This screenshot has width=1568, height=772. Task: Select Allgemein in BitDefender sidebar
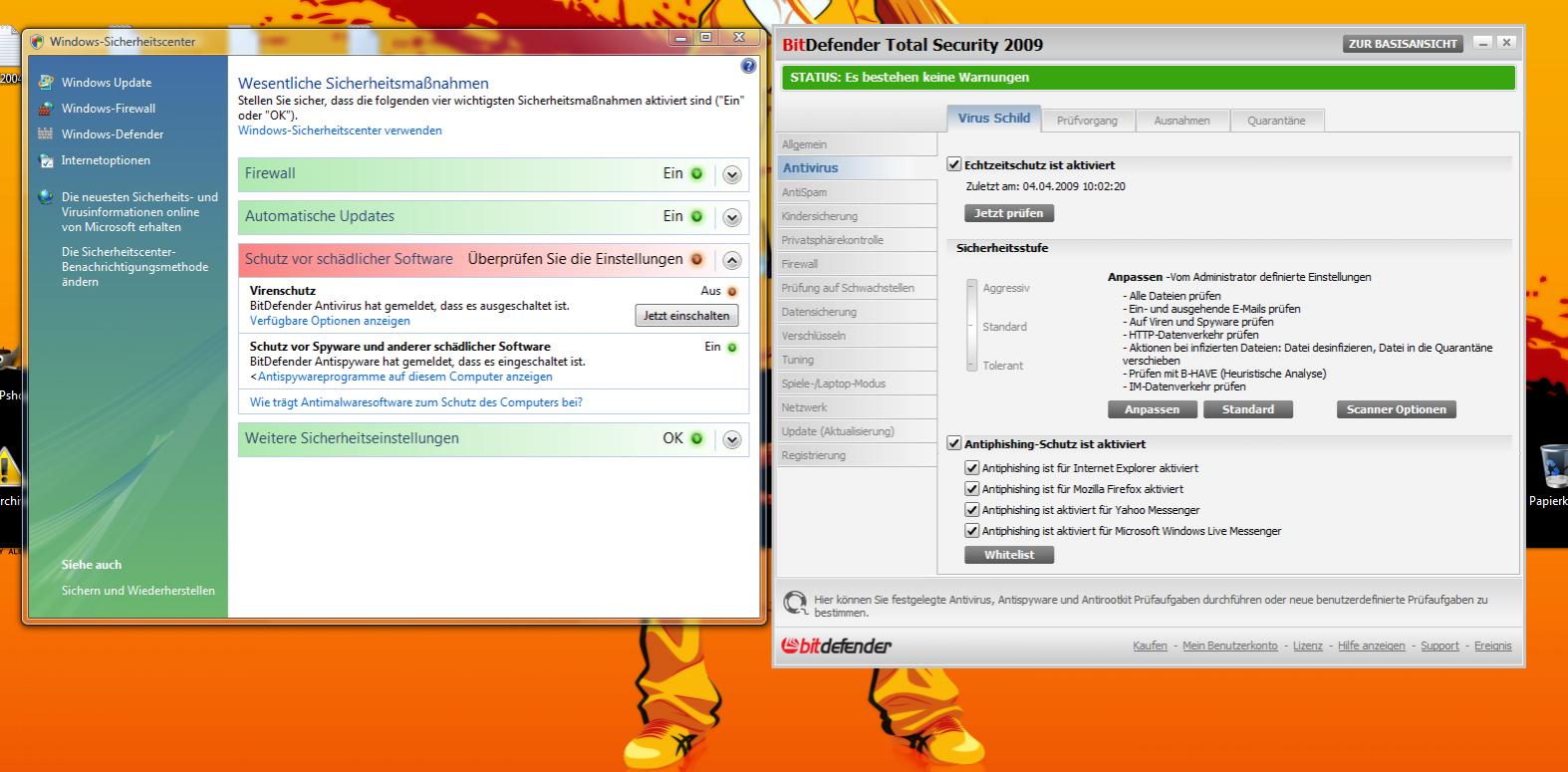point(857,144)
